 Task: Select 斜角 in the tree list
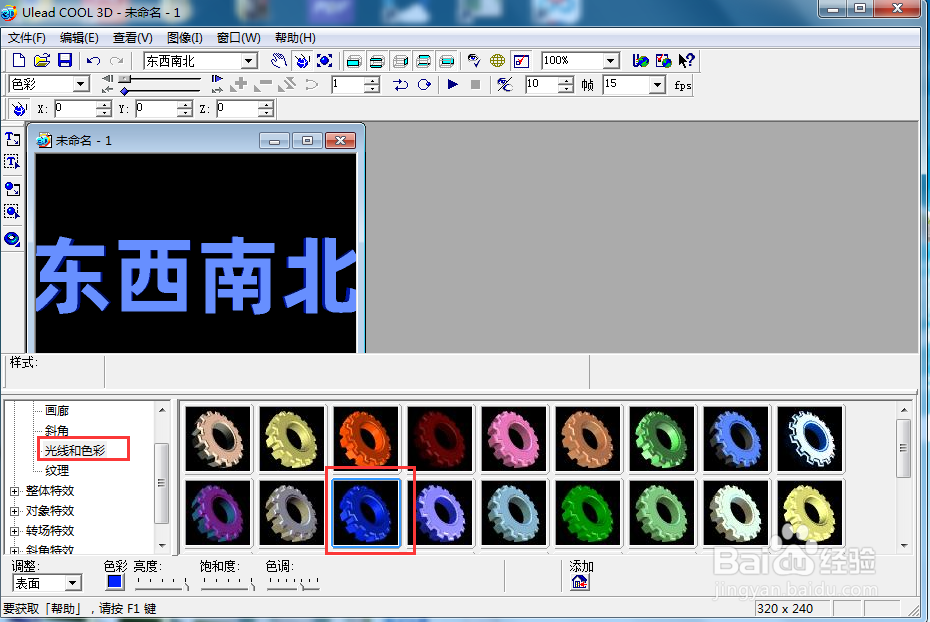tap(57, 430)
